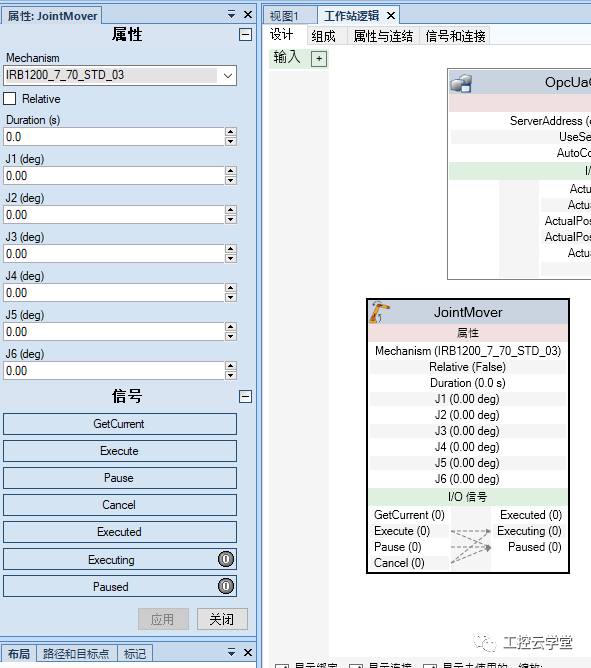The image size is (591, 668).
Task: Decrease J3 angle with down arrow
Action: [x=231, y=259]
